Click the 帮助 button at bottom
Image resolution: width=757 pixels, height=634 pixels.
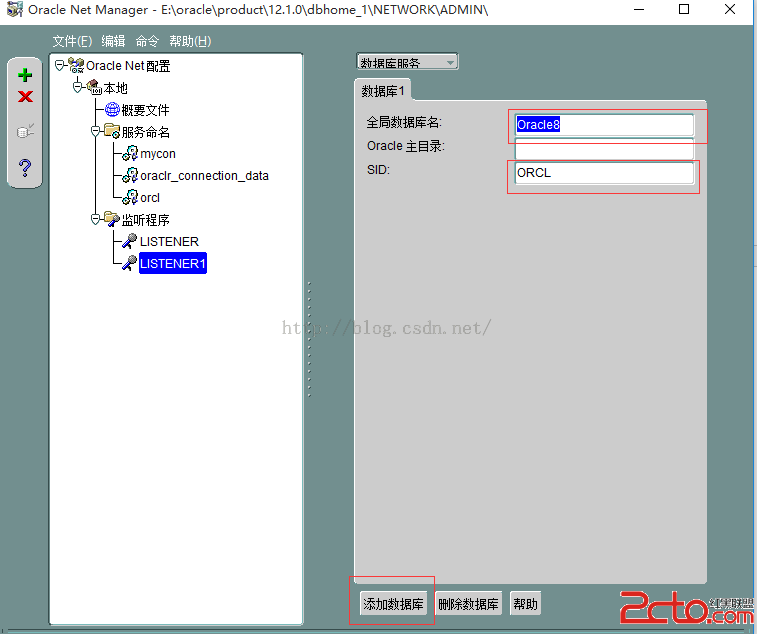[x=525, y=604]
